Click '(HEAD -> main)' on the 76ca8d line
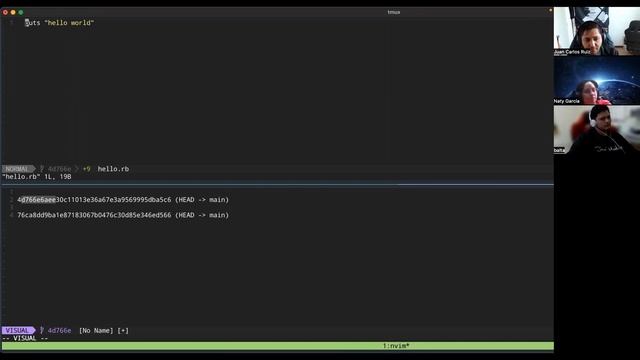Viewport: 640px width, 360px height. [202, 215]
